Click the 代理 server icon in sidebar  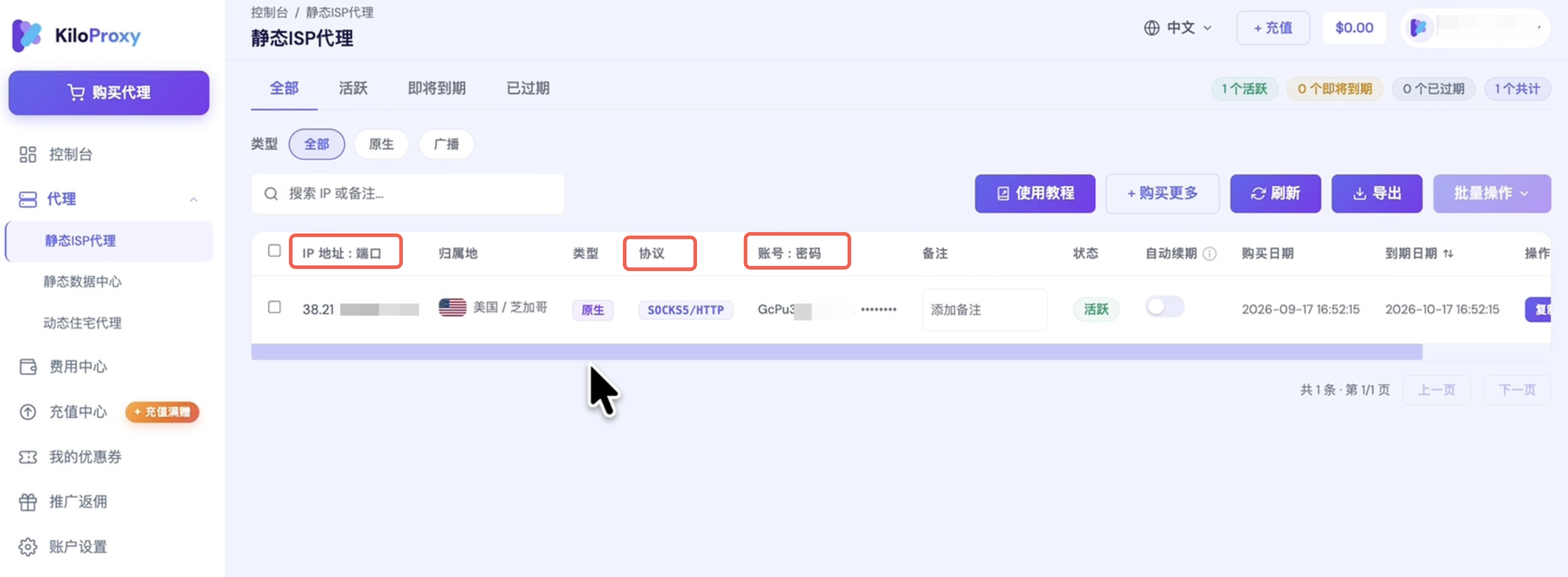click(x=28, y=199)
